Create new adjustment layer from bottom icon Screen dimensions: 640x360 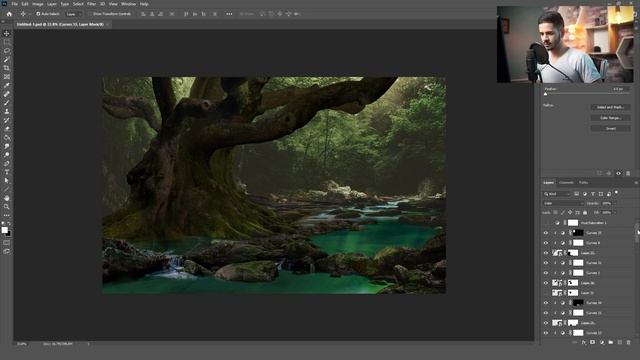coord(602,342)
